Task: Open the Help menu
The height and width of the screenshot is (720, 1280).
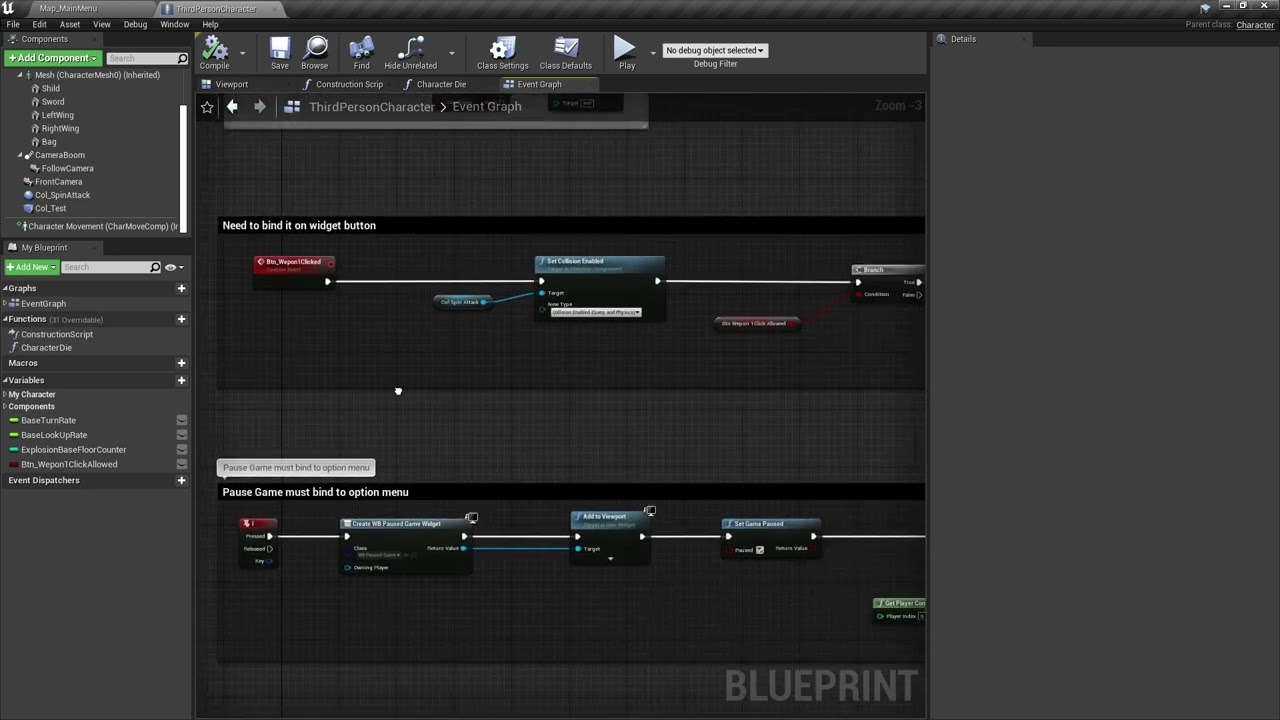Action: point(210,24)
